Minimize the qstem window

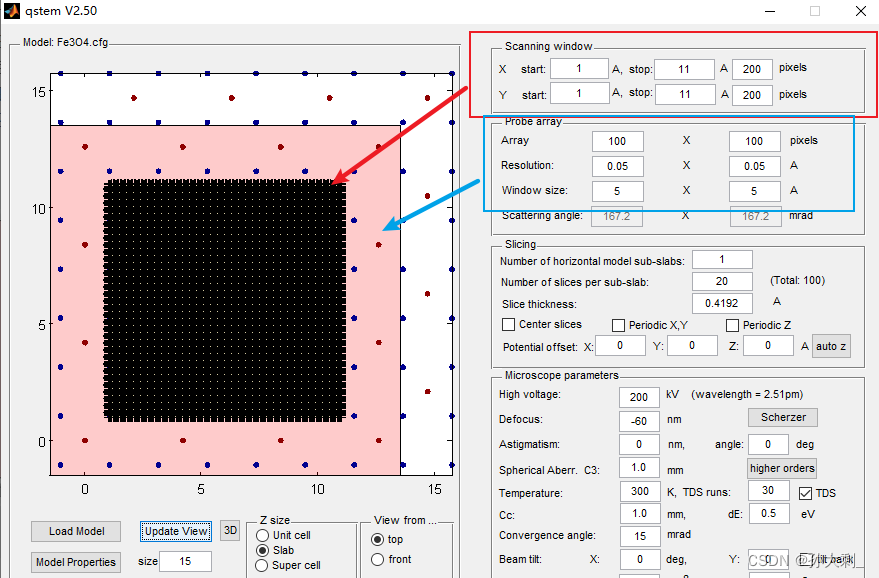770,11
